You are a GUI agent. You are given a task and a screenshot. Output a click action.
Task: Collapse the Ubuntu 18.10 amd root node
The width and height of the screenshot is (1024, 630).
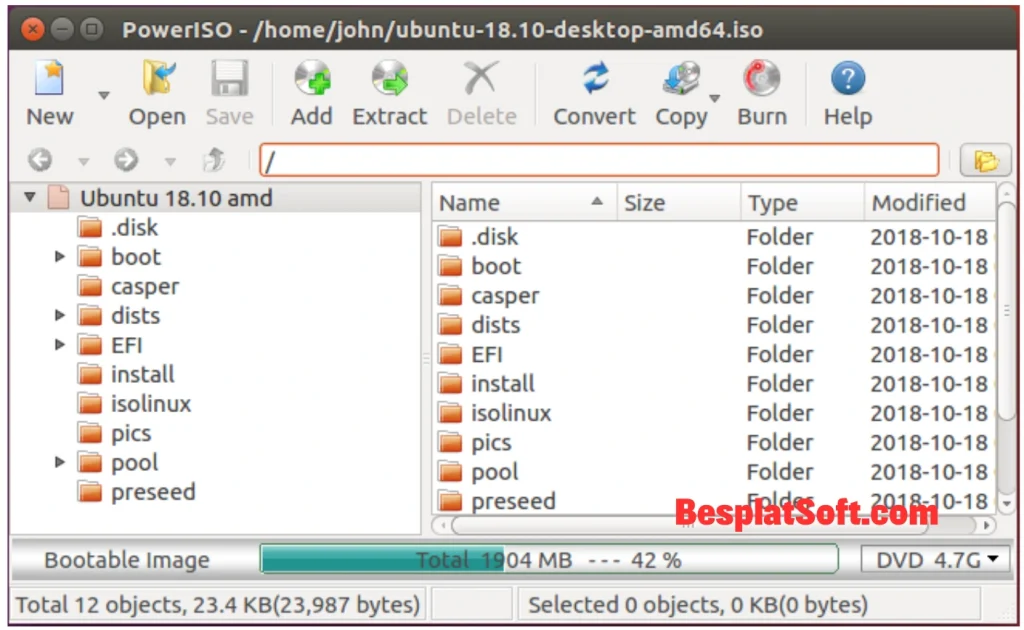point(29,197)
